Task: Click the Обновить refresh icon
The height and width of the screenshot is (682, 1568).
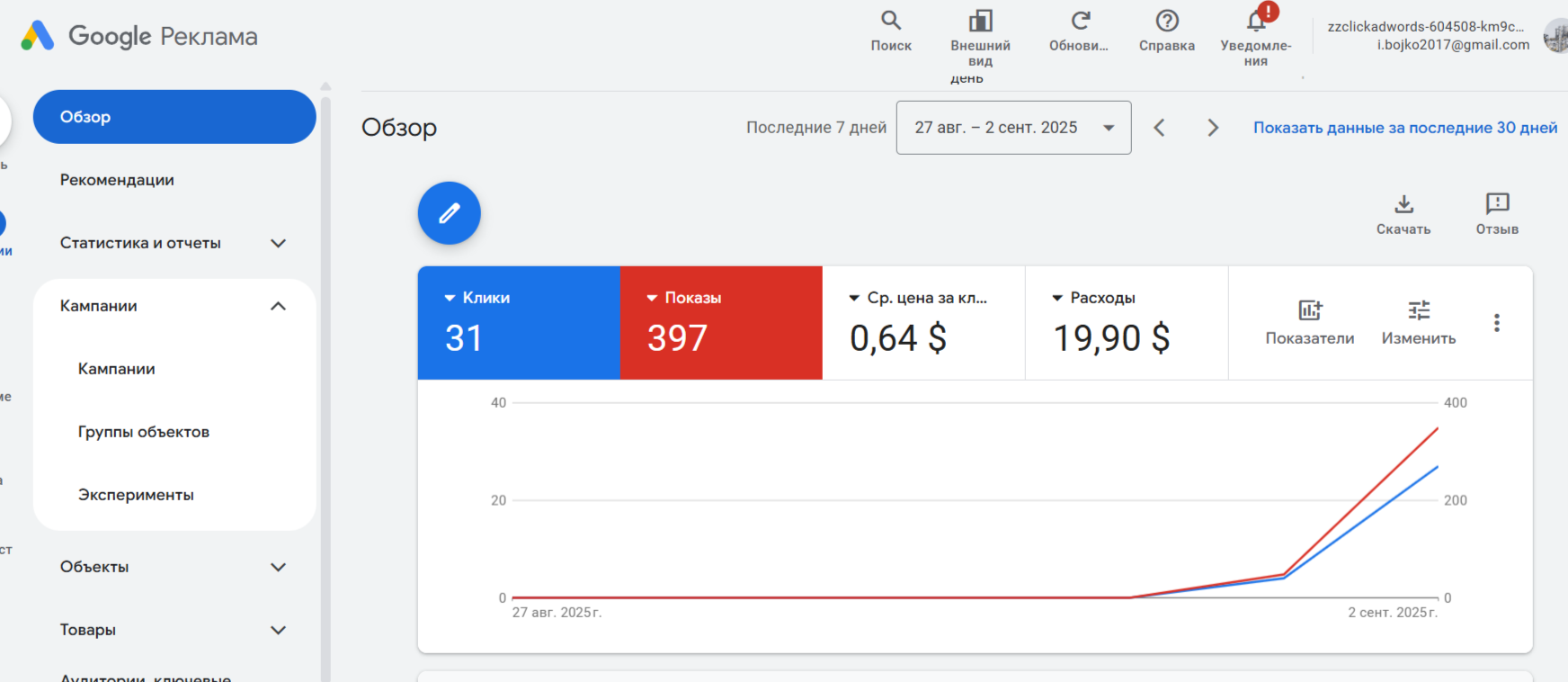Action: pos(1080,20)
